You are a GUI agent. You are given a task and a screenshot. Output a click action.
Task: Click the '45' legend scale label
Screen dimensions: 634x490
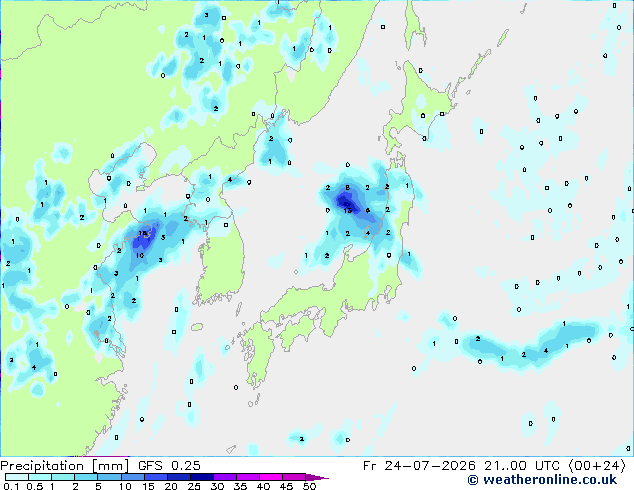tap(286, 486)
